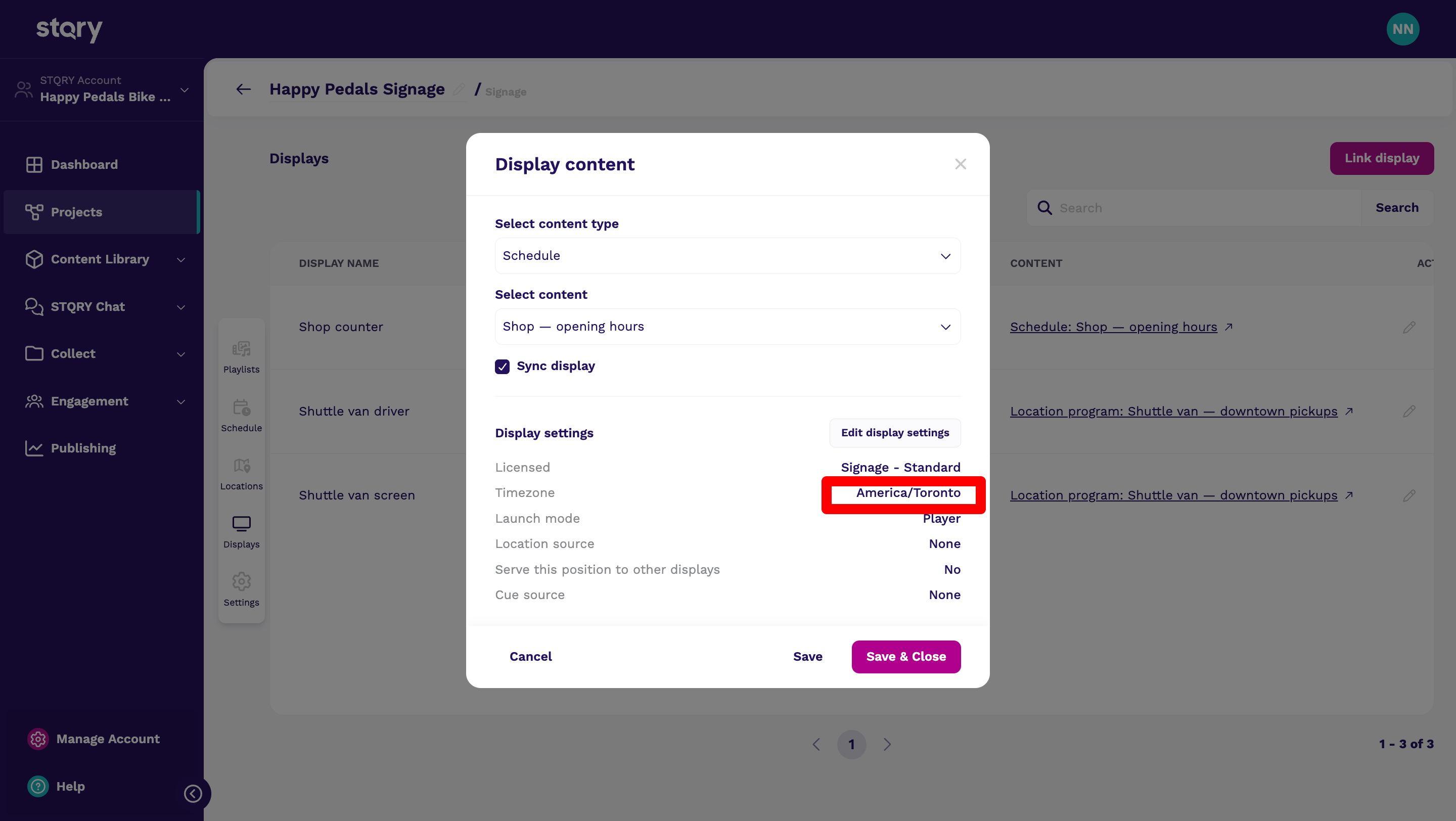This screenshot has width=1456, height=821.
Task: Expand the STQRY Chat chevron
Action: (x=181, y=307)
